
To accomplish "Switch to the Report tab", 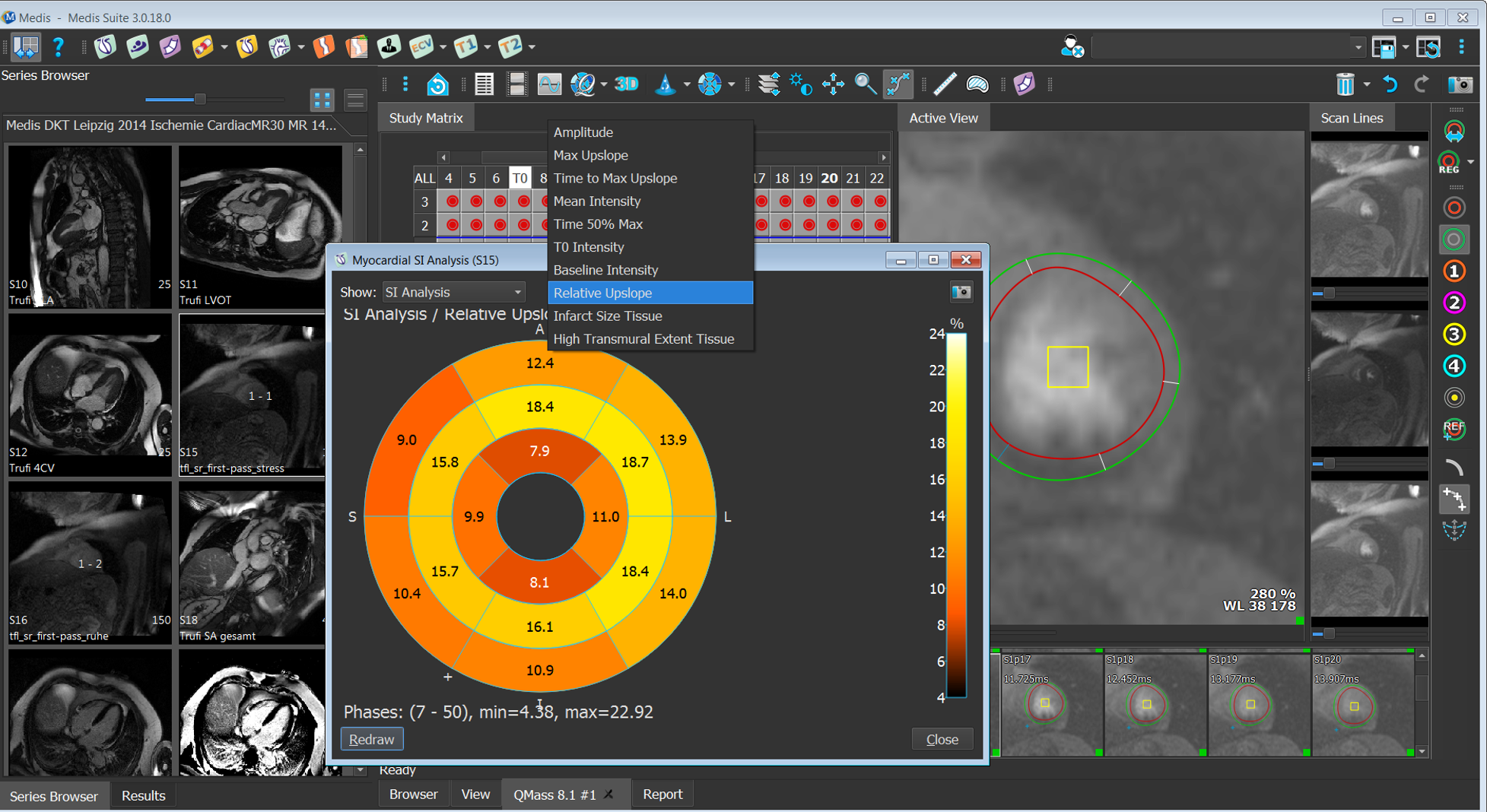I will point(662,794).
